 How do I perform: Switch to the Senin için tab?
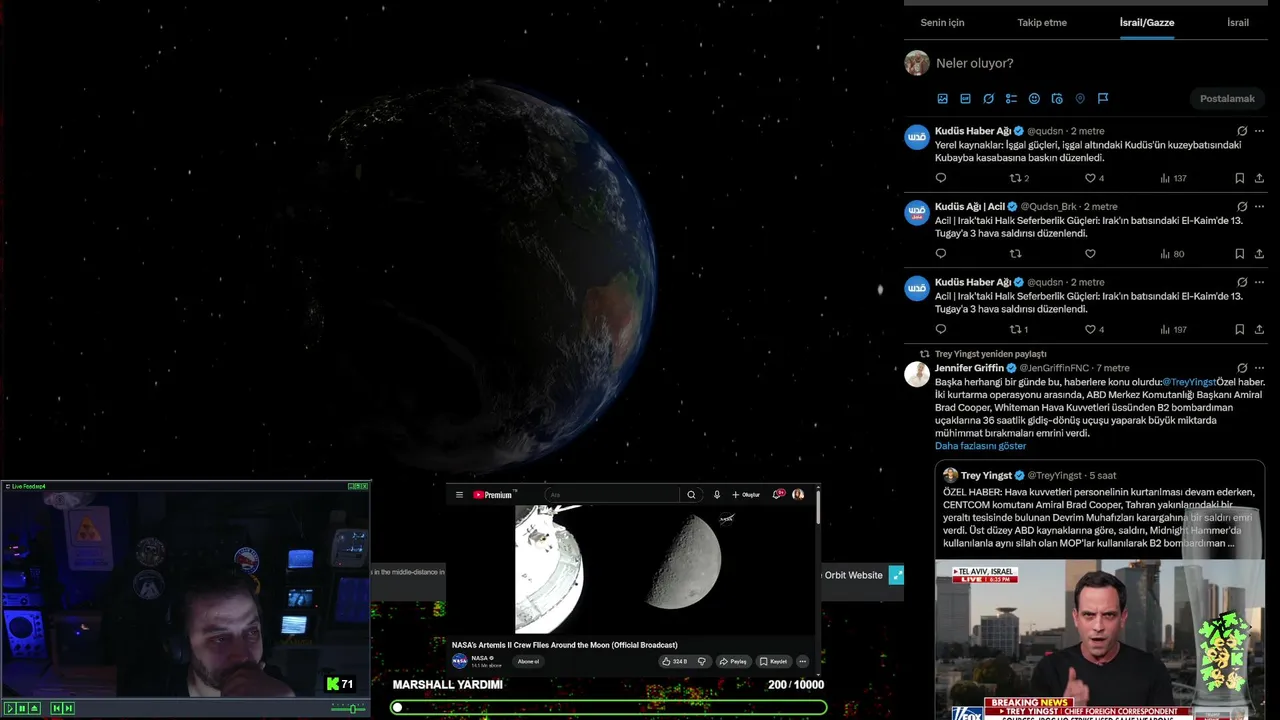pyautogui.click(x=942, y=22)
